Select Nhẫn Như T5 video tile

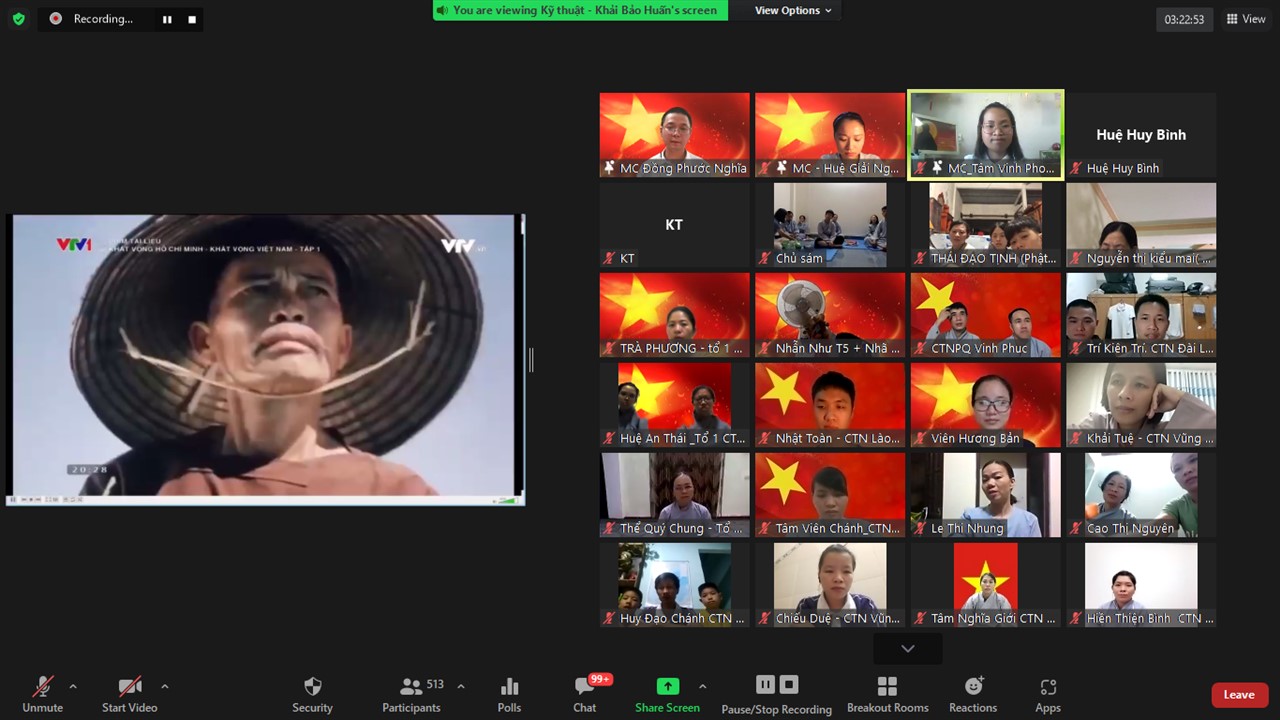coord(830,315)
